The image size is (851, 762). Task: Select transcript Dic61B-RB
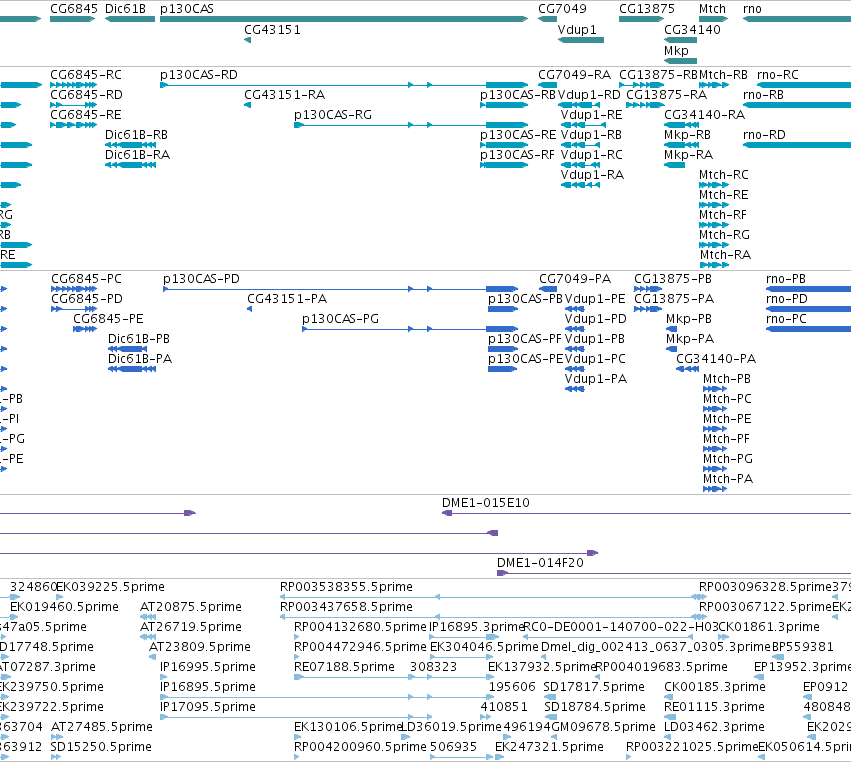point(136,135)
